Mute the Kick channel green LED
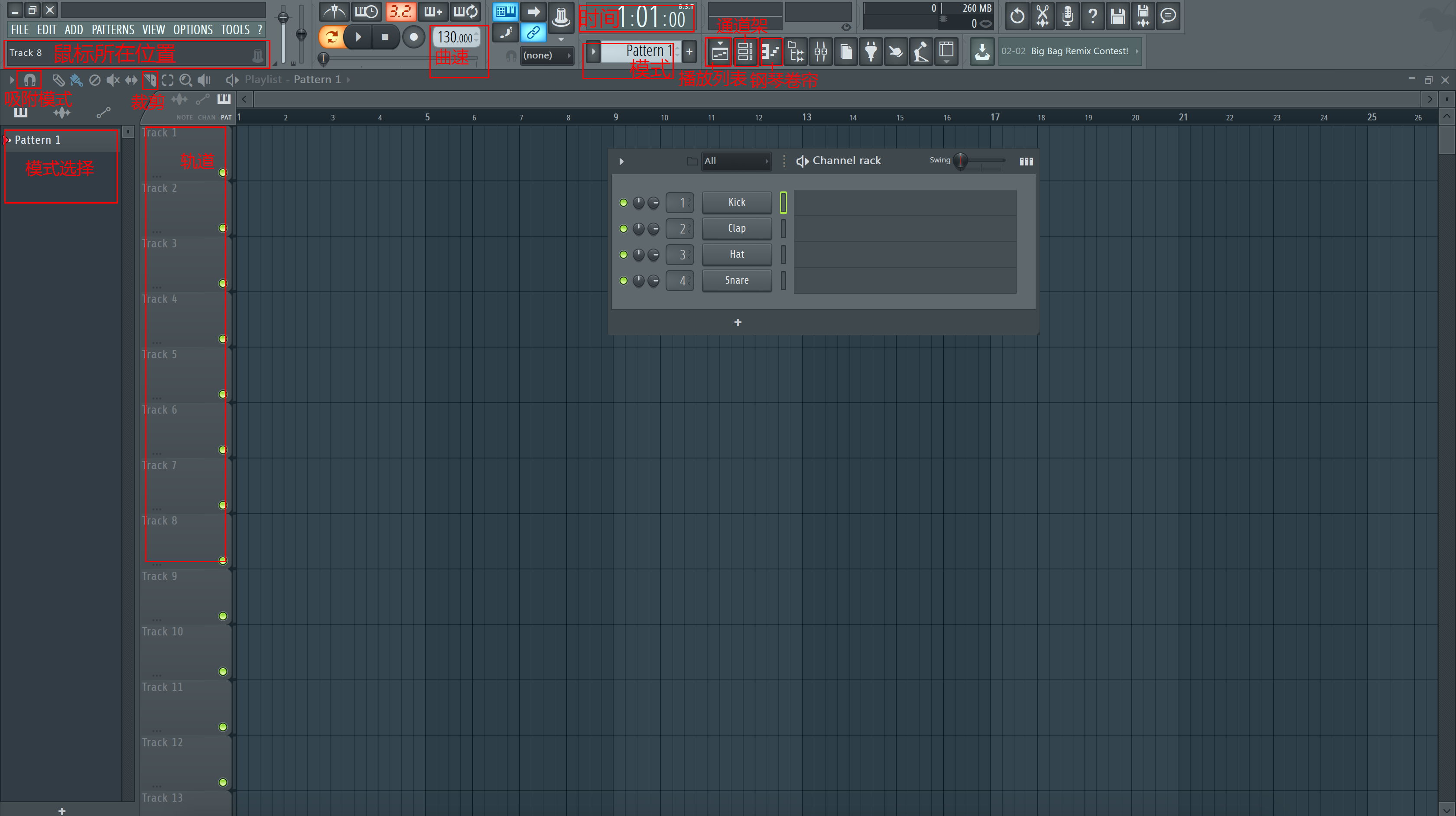This screenshot has height=816, width=1456. point(624,203)
